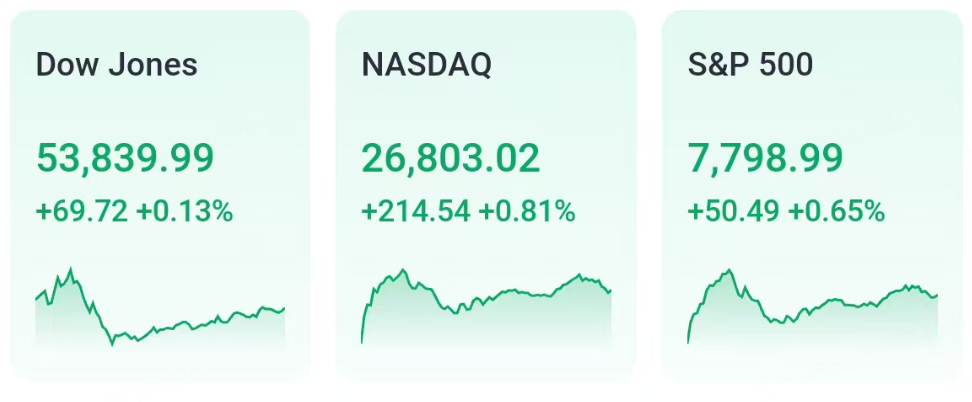This screenshot has height=402, width=972.
Task: Select the S&P 500 +0.65% percent change
Action: [836, 212]
